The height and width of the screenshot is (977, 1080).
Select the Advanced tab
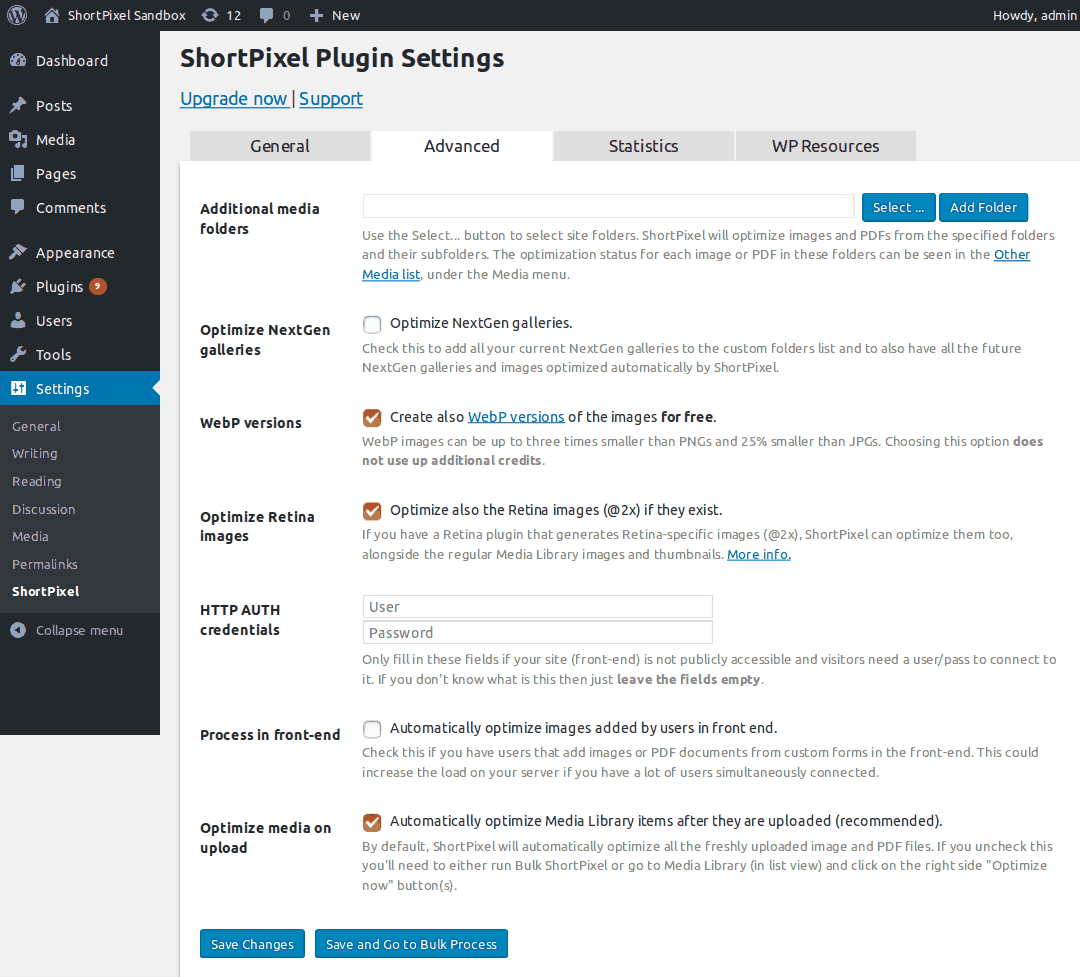(x=461, y=146)
